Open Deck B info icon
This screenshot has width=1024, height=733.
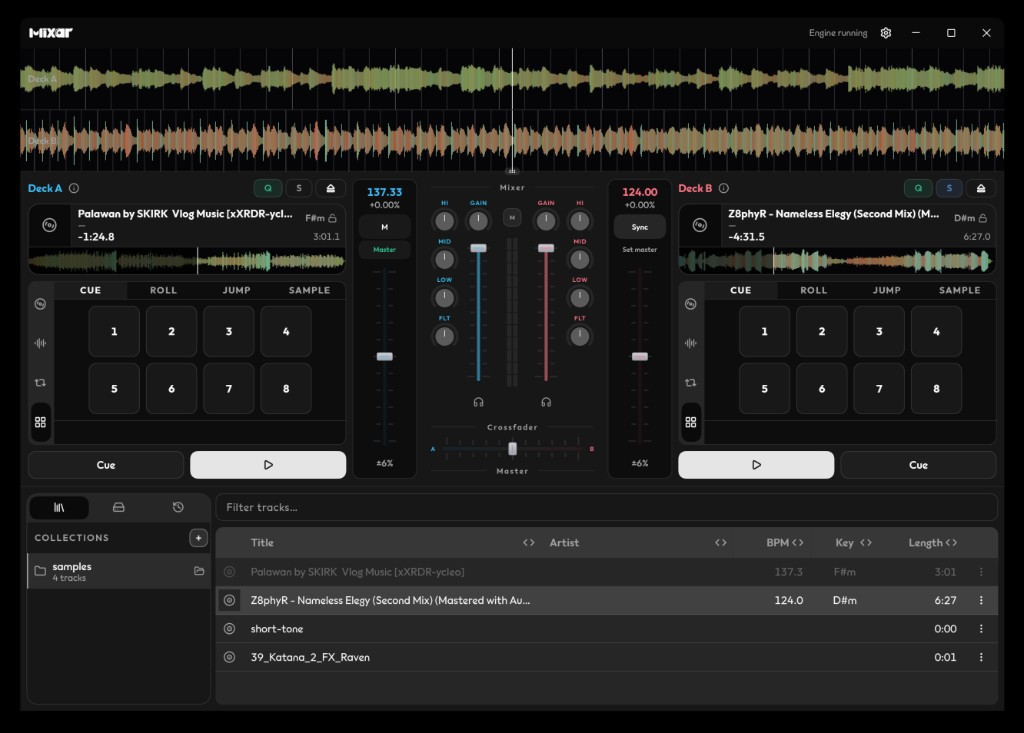(x=724, y=188)
